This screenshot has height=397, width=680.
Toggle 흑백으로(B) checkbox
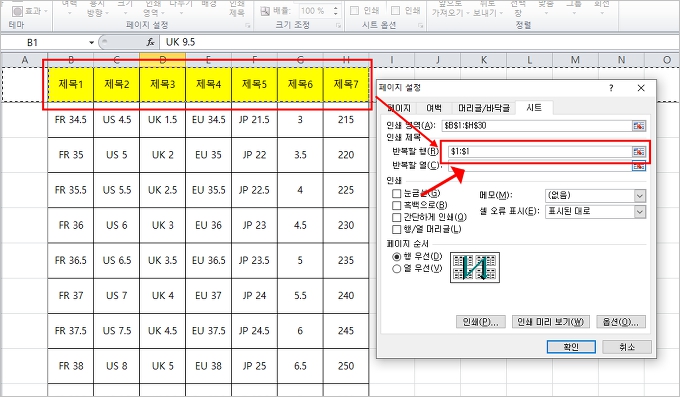[x=396, y=205]
